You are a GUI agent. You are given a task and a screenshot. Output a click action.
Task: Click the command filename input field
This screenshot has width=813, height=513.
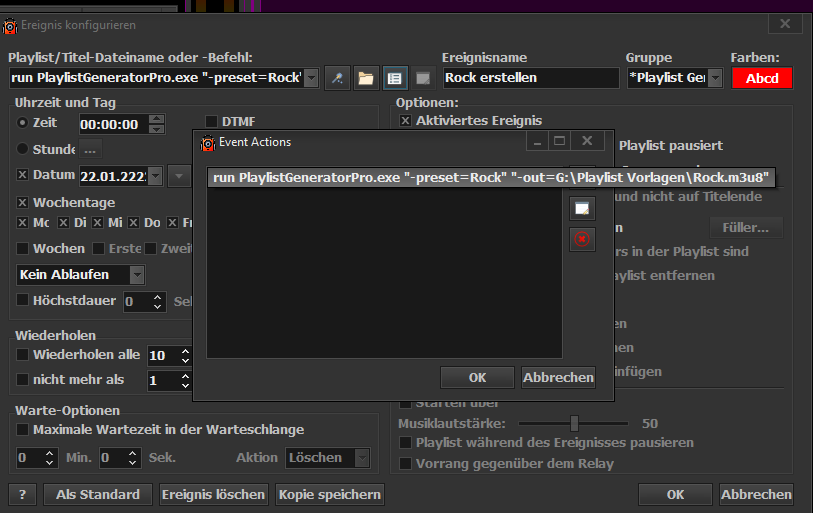click(156, 78)
